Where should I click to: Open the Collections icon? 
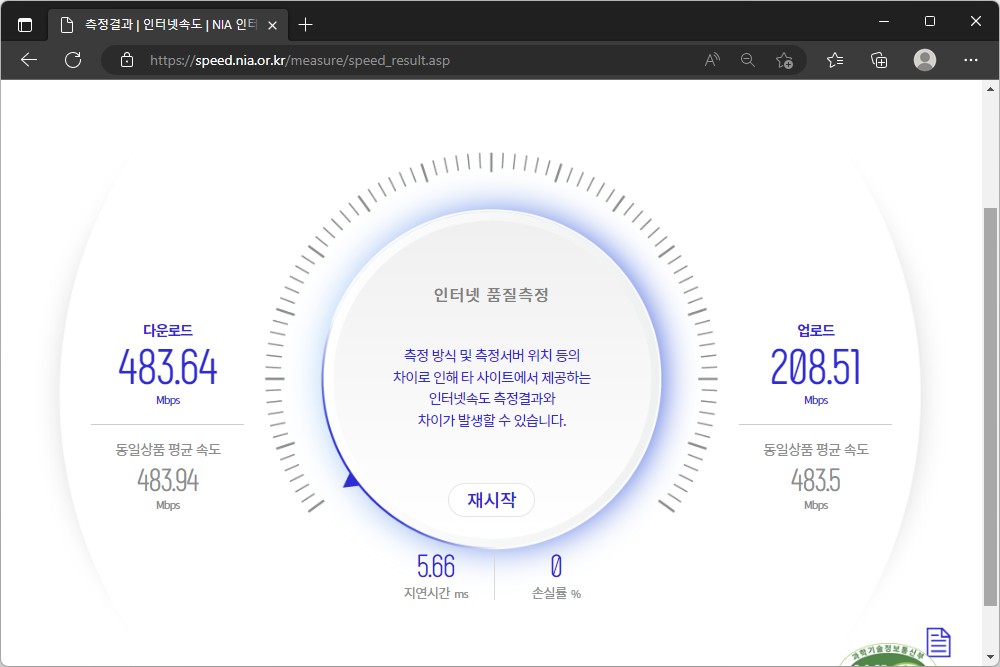pos(879,60)
